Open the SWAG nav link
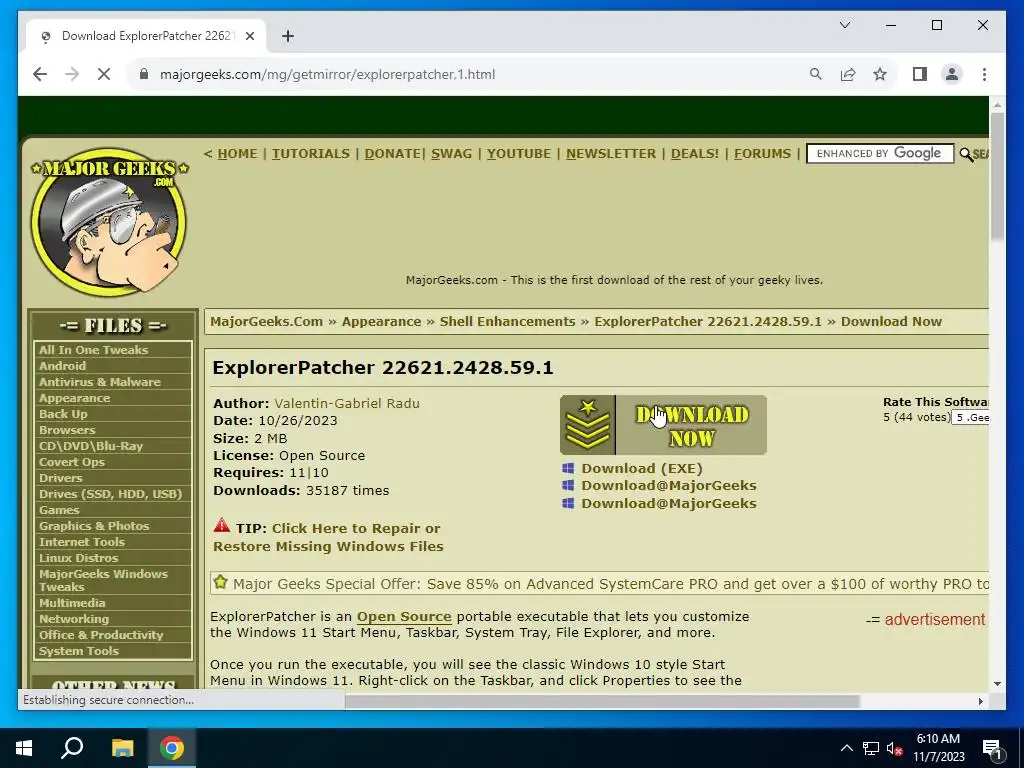The width and height of the screenshot is (1024, 768). (451, 153)
